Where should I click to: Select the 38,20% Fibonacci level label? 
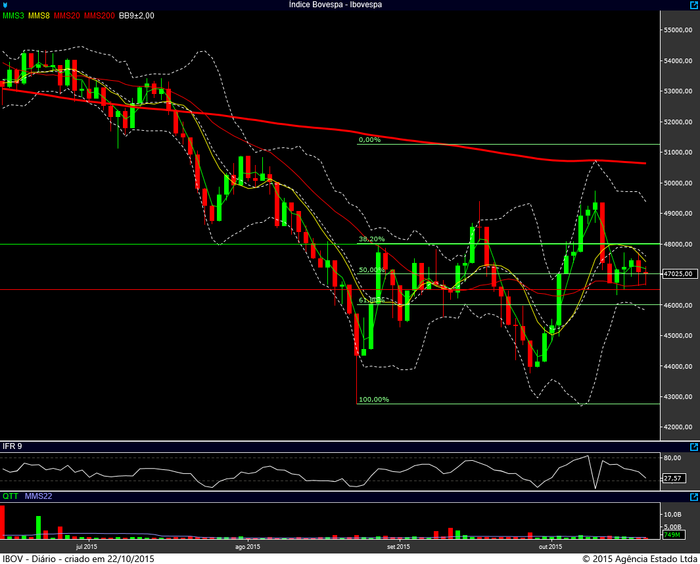click(x=371, y=239)
